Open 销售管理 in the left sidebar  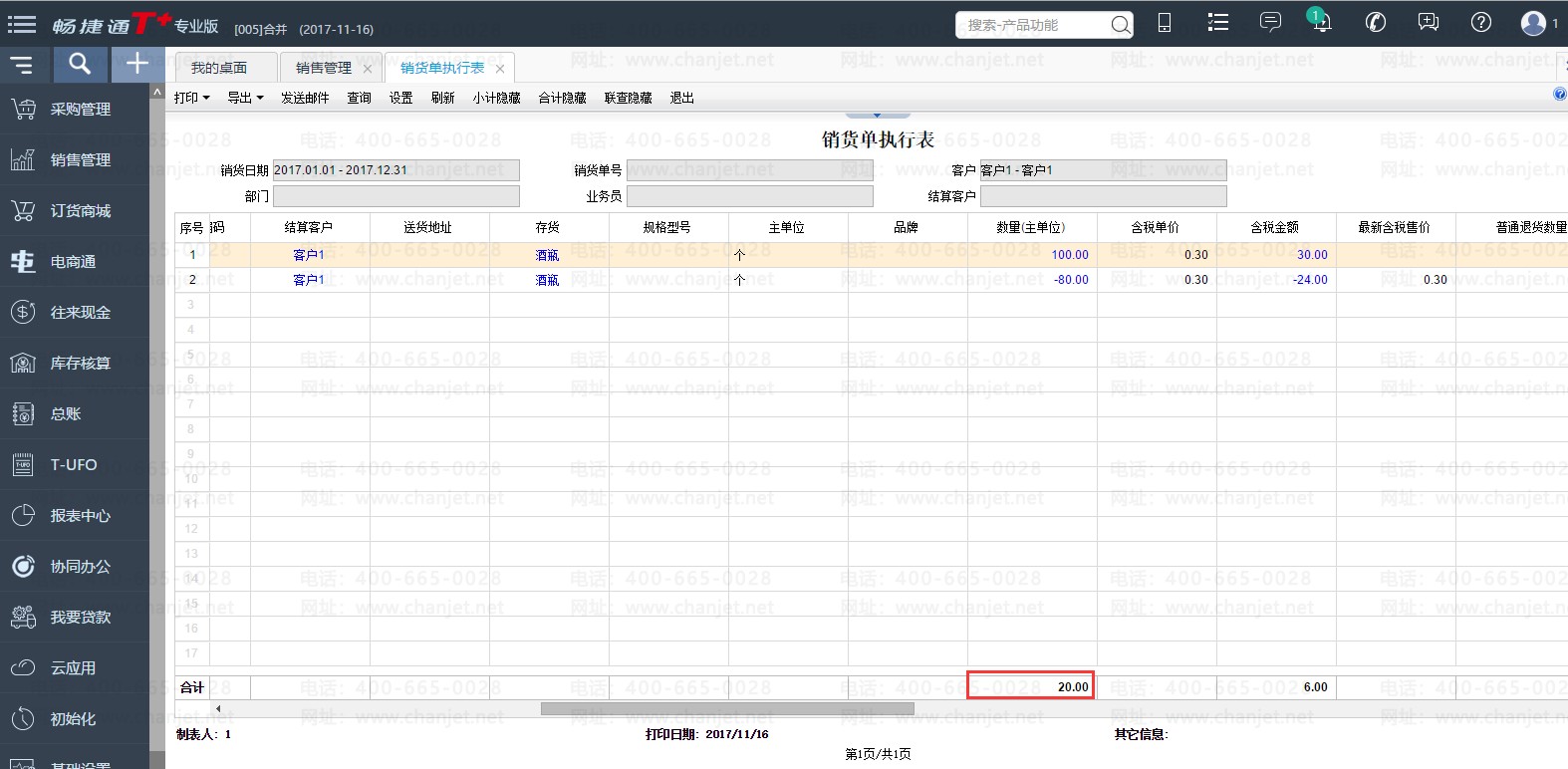pyautogui.click(x=80, y=159)
